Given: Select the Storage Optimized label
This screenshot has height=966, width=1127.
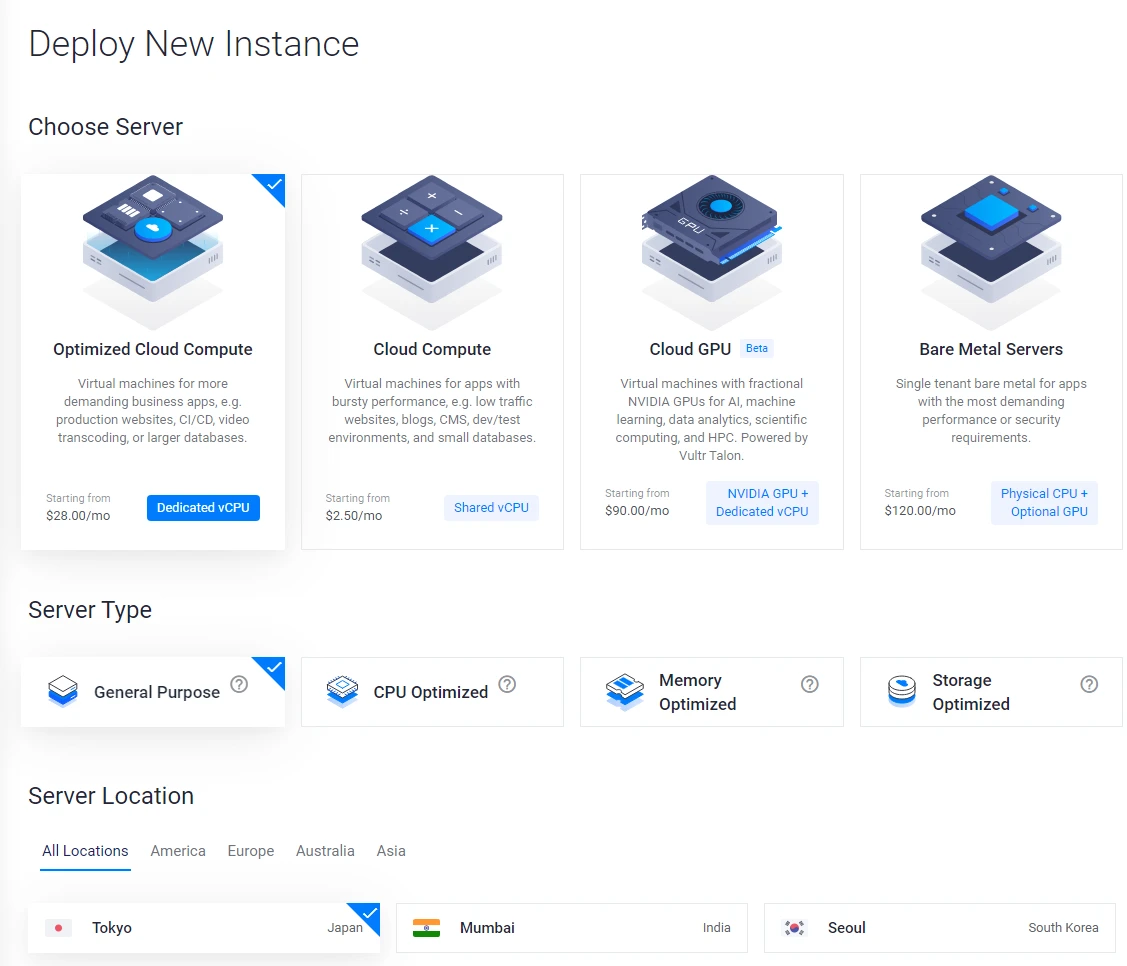Looking at the screenshot, I should 971,692.
